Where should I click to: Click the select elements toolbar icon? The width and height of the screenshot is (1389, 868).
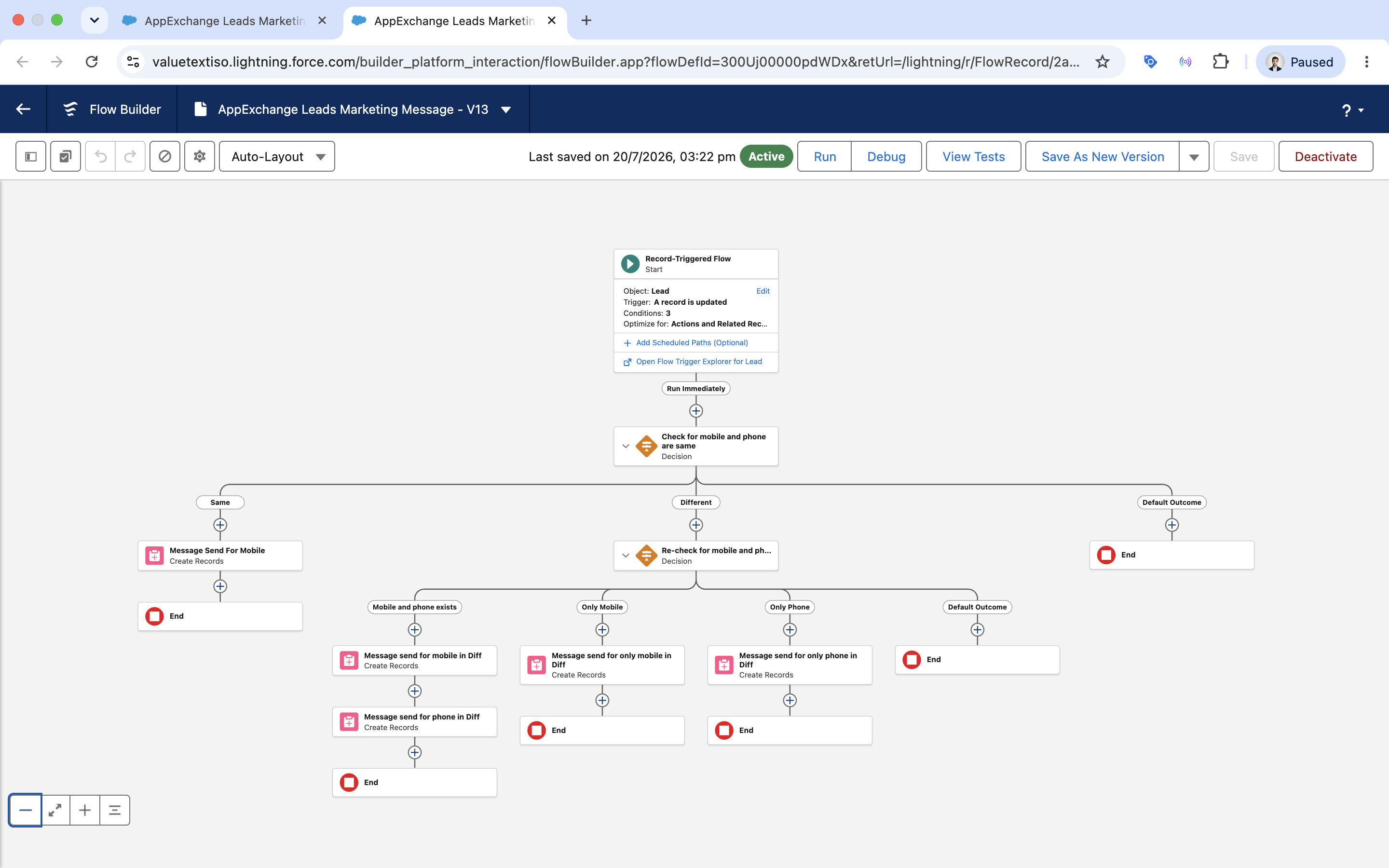66,156
